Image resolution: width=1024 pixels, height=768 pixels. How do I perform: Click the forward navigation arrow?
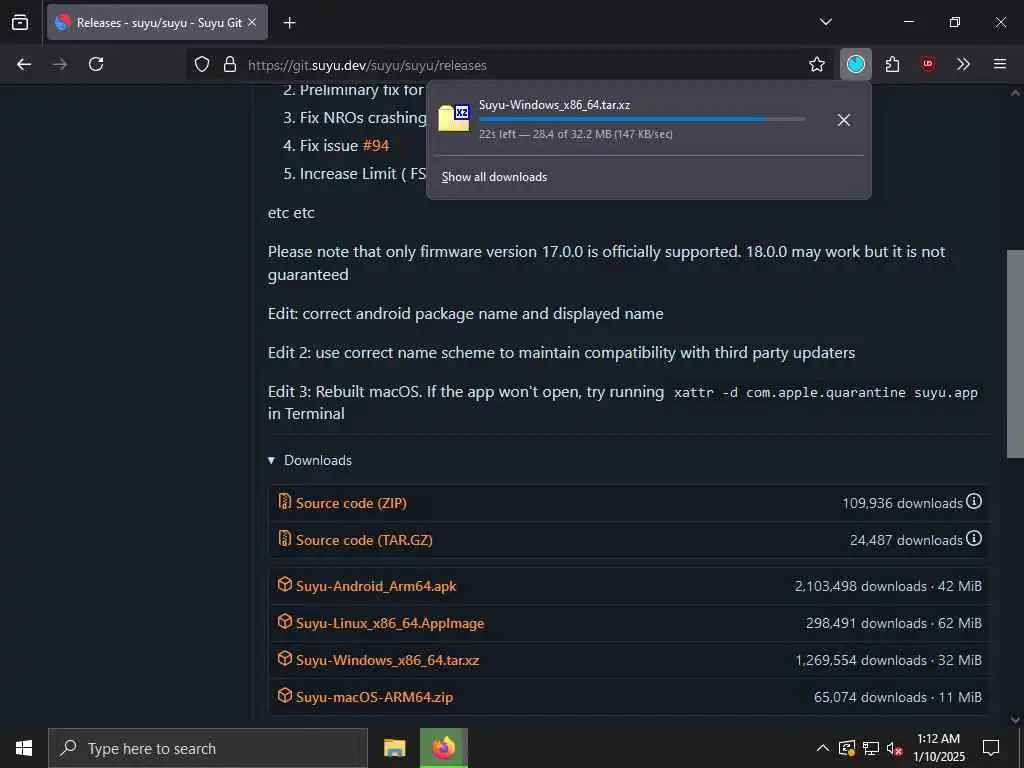(x=60, y=64)
